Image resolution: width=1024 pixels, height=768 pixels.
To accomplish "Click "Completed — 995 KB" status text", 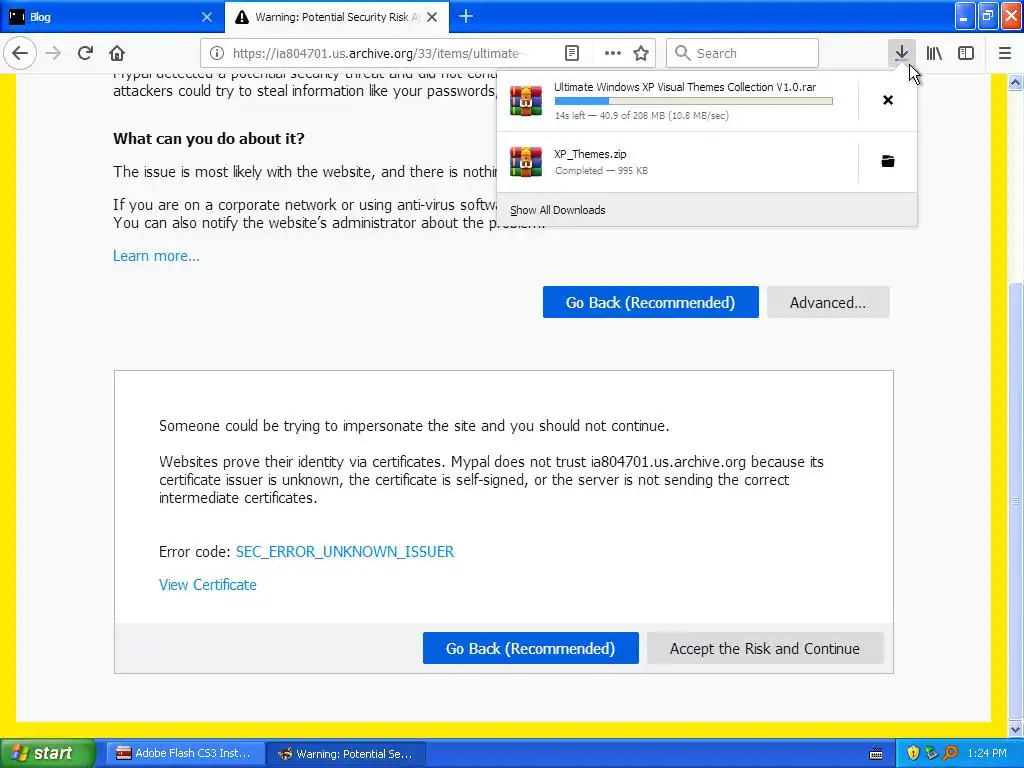I will (601, 170).
